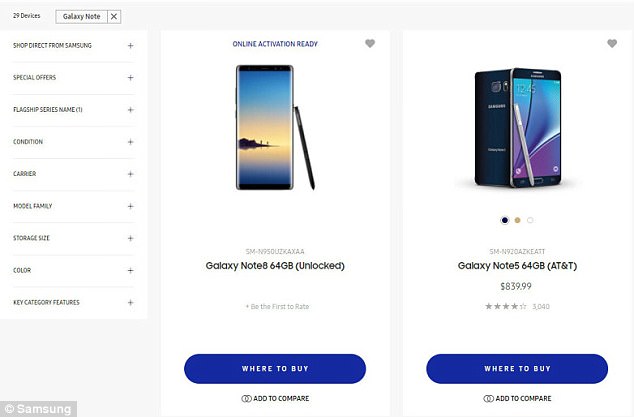The image size is (634, 417).
Task: Remove the Galaxy Note filter tag
Action: tap(114, 17)
